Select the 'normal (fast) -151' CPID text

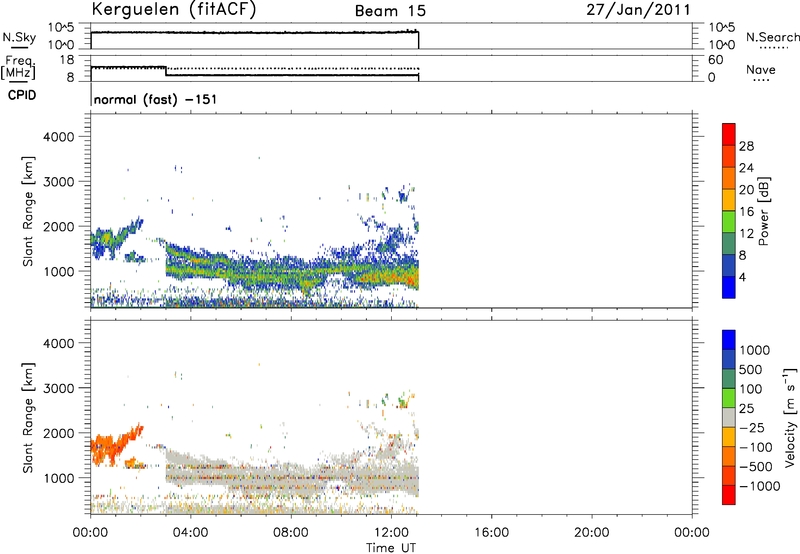155,99
